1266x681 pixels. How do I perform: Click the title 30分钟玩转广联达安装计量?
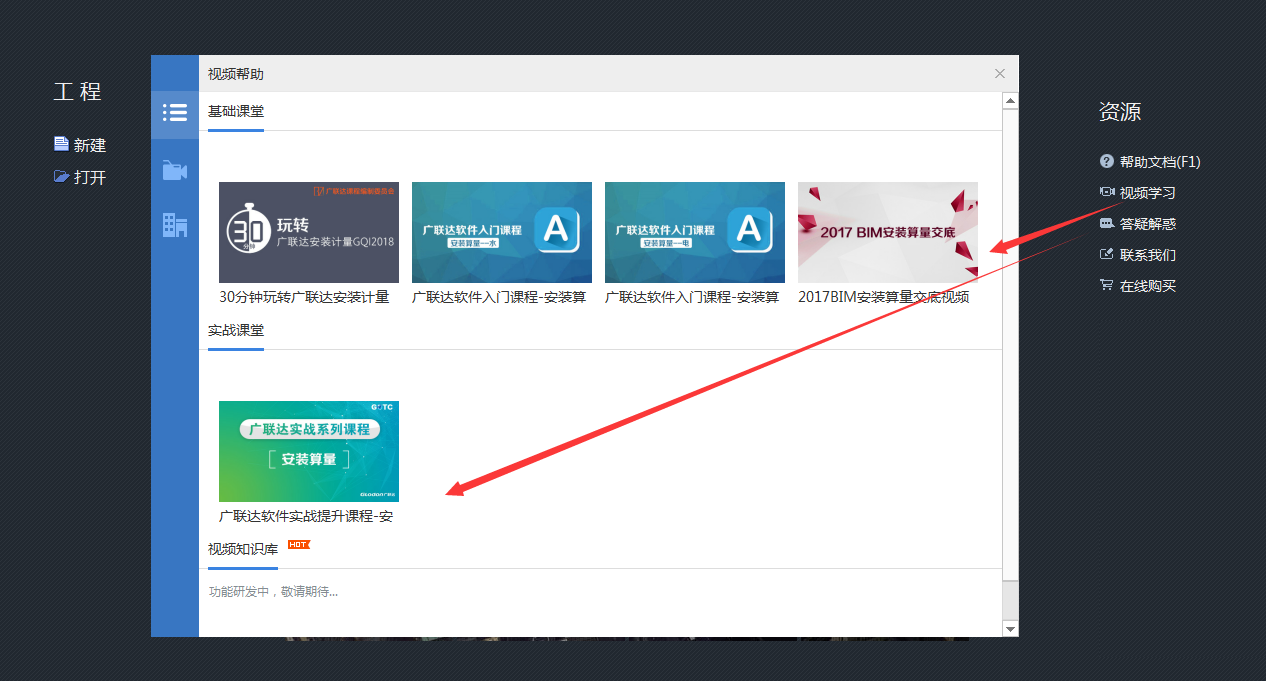pos(304,297)
